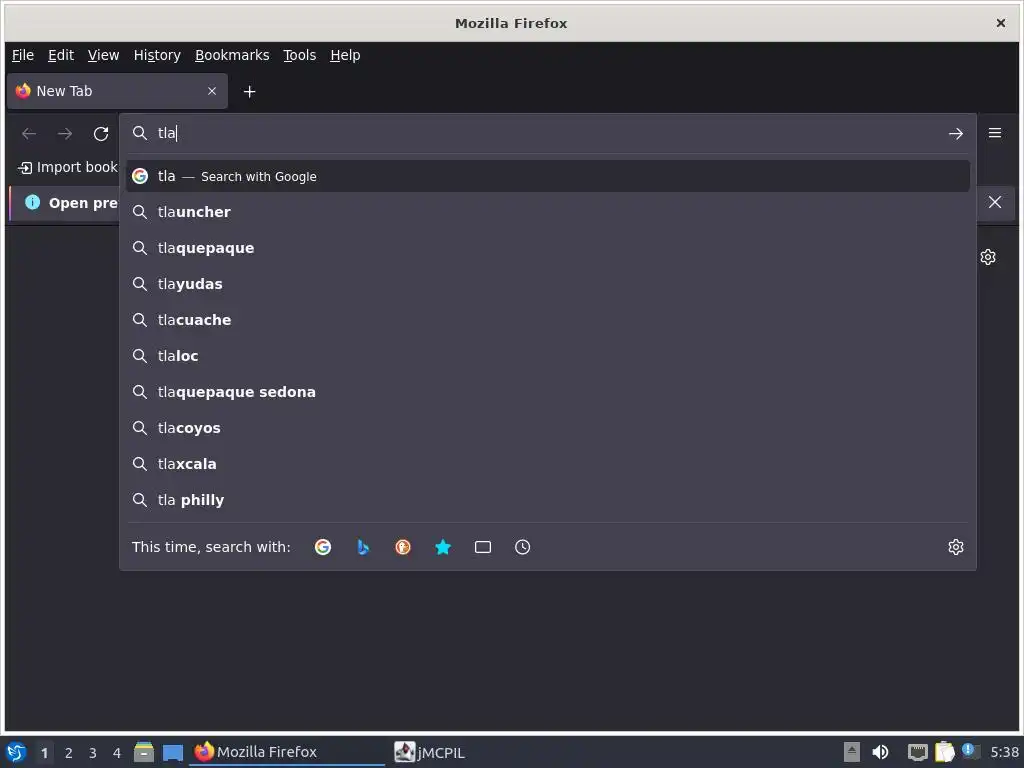Open the taskbar start menu icon

(16, 752)
